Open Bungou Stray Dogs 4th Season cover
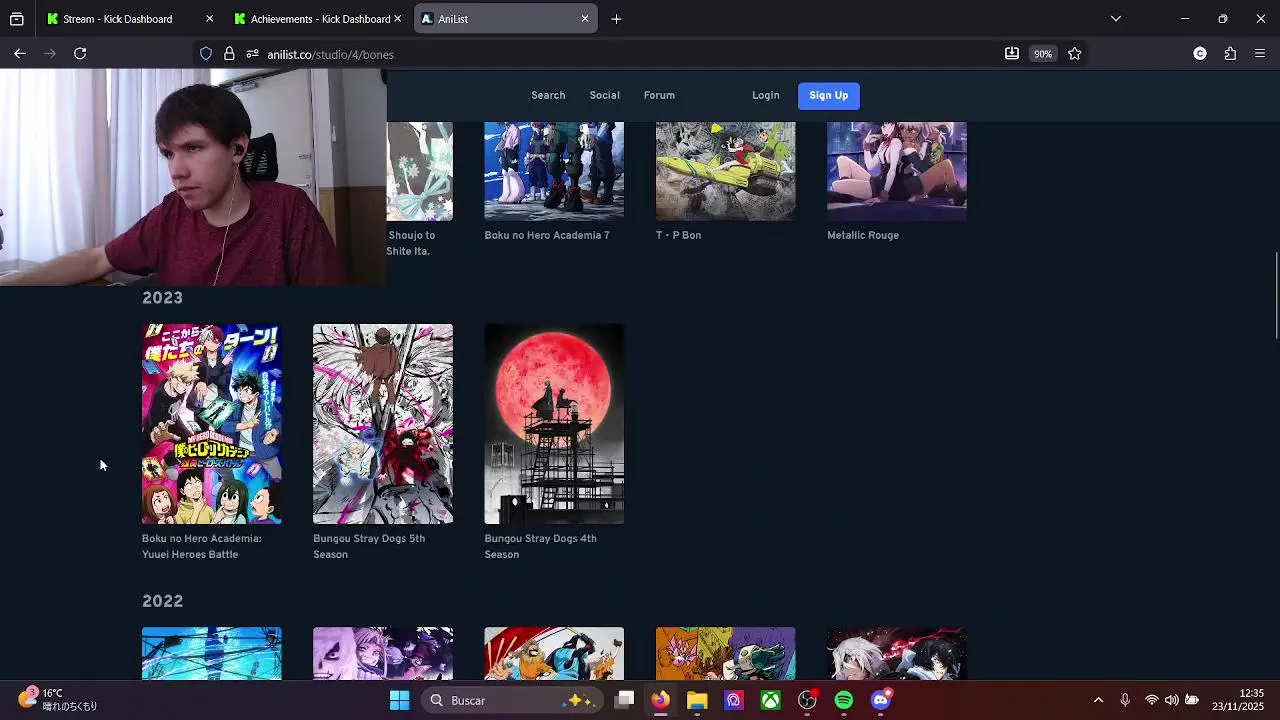 pyautogui.click(x=554, y=424)
